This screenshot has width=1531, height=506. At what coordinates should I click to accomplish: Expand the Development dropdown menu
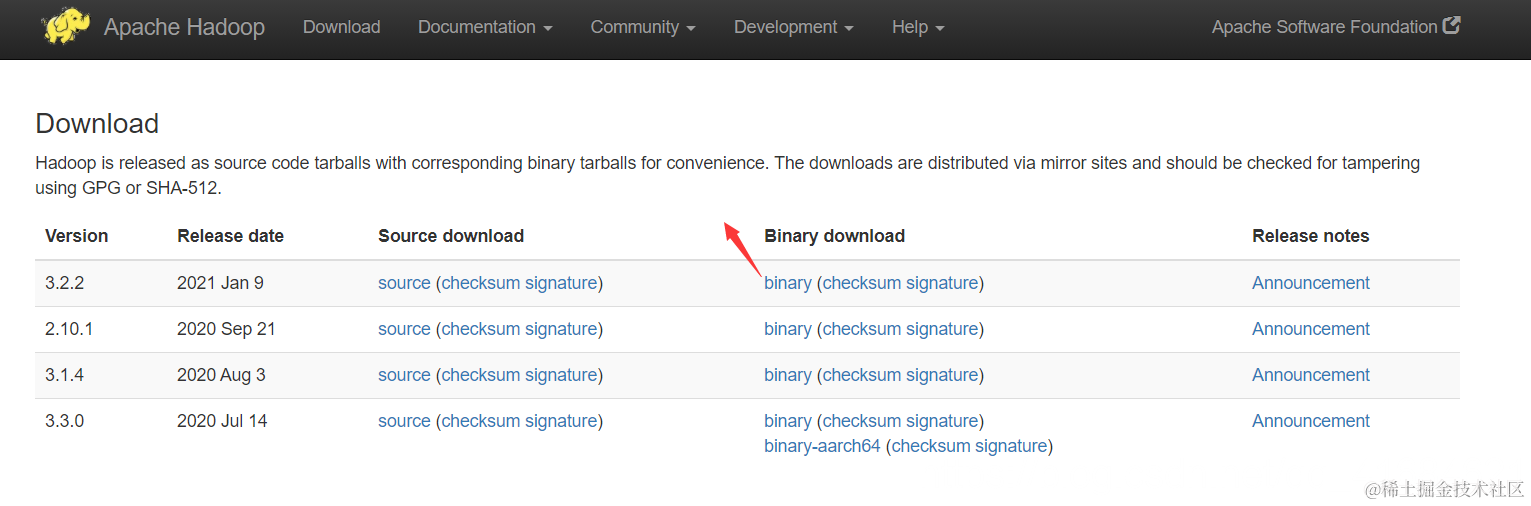[x=793, y=27]
